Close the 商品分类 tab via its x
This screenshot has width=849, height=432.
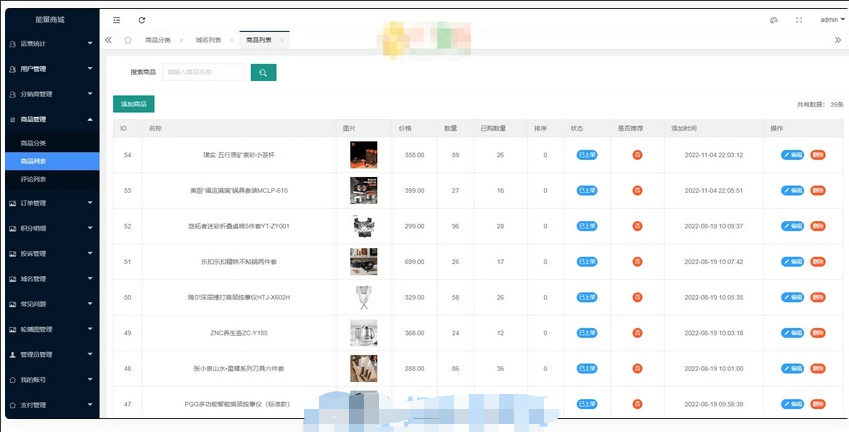181,41
